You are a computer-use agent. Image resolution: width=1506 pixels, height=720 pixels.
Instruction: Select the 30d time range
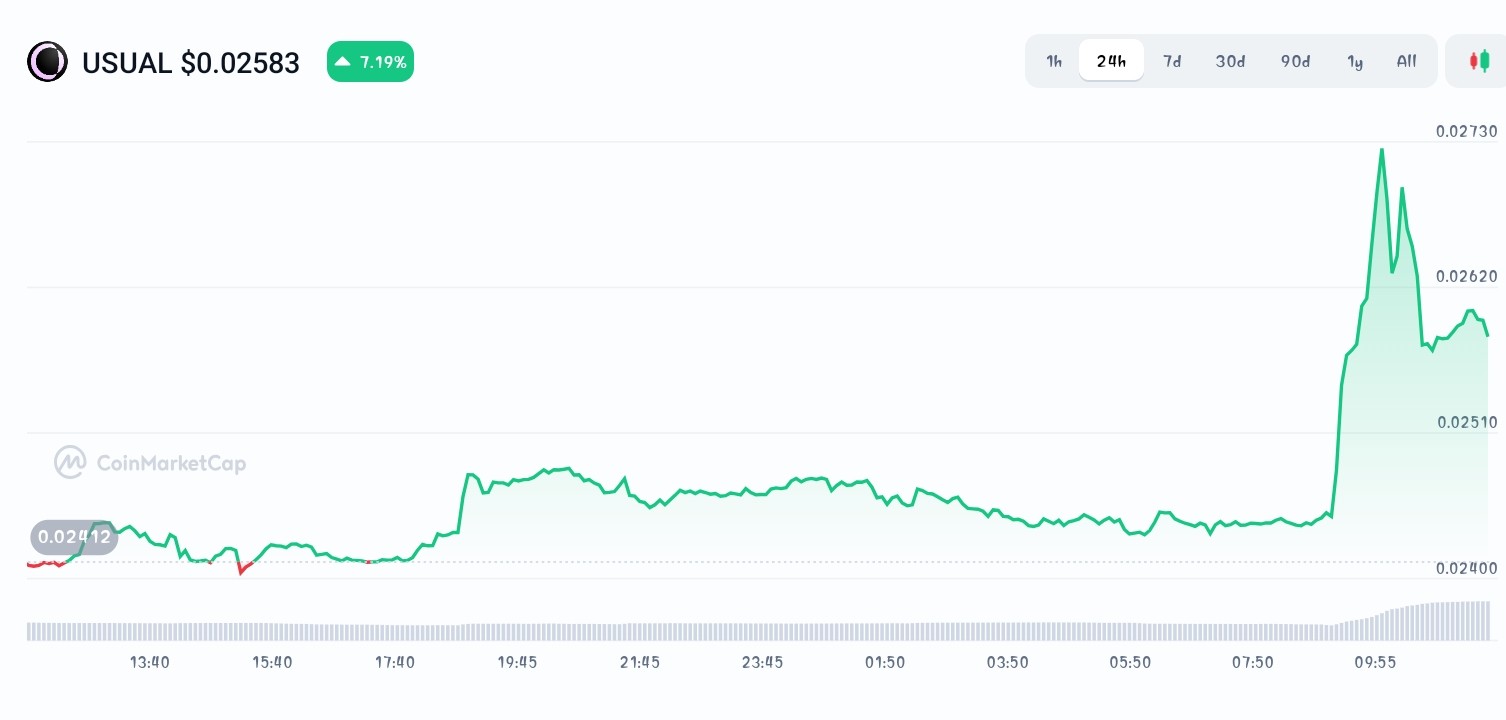[1230, 61]
